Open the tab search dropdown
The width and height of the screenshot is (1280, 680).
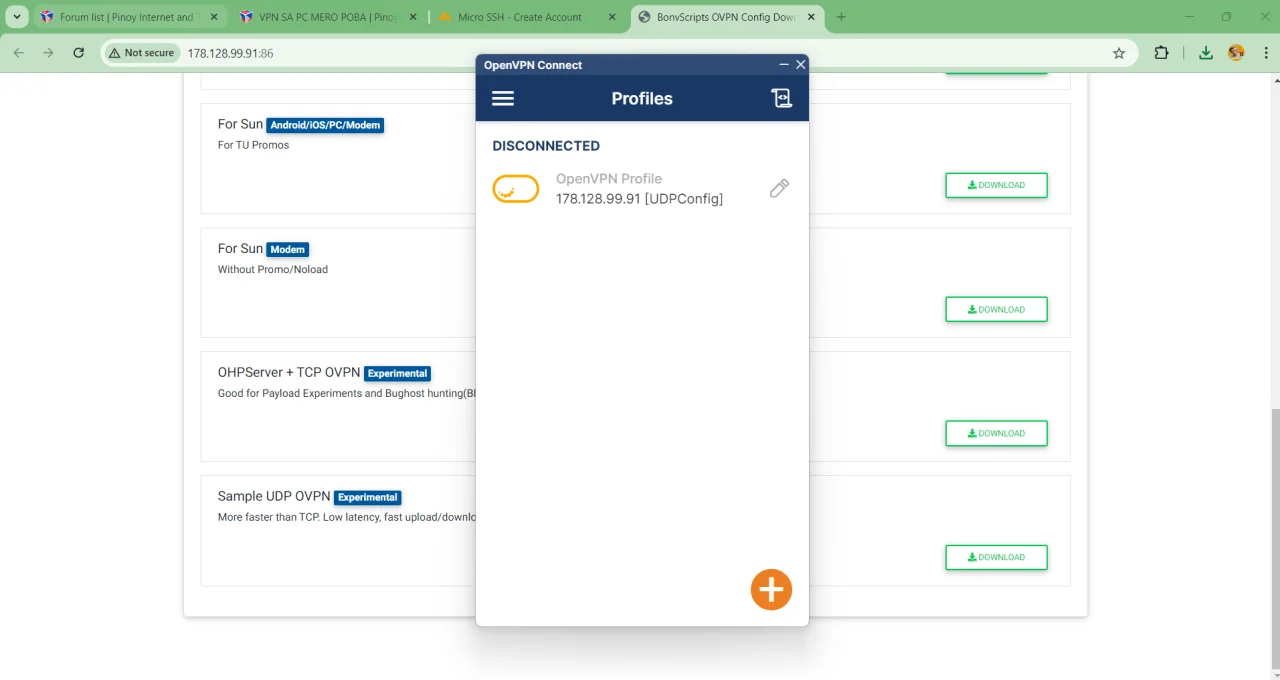click(18, 17)
